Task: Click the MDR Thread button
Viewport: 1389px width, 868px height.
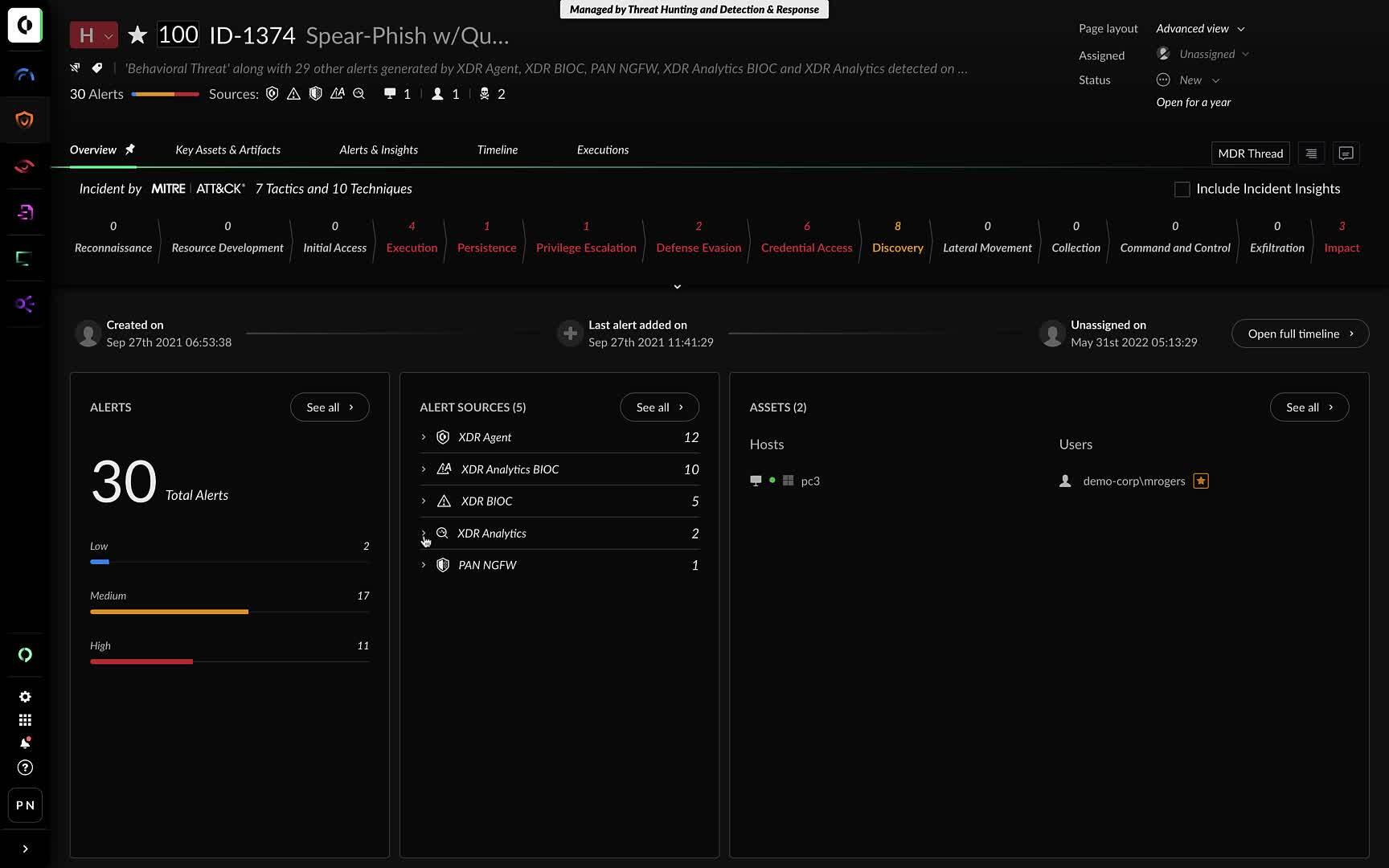Action: coord(1250,154)
